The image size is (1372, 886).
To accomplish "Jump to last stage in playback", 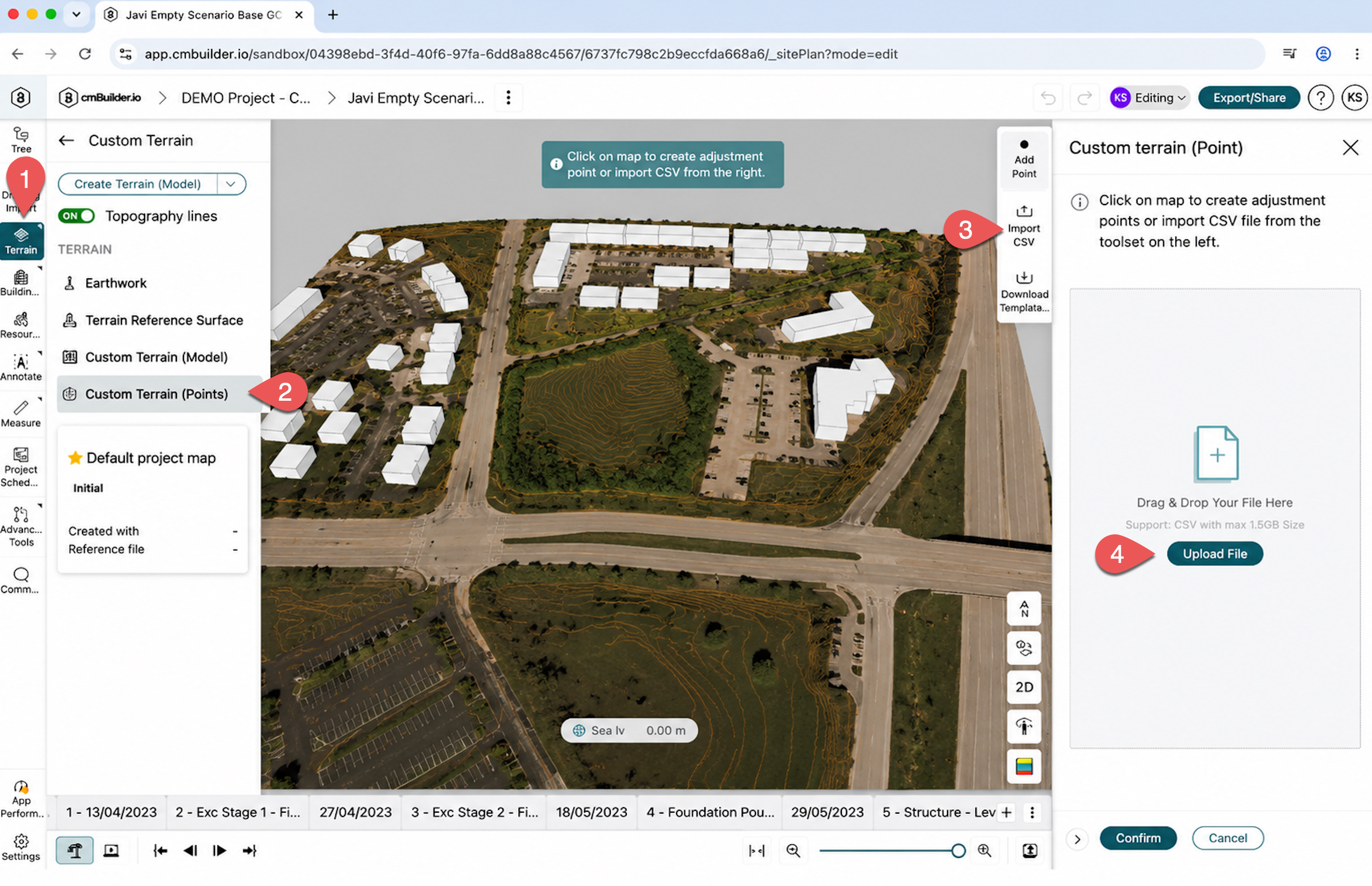I will (250, 851).
